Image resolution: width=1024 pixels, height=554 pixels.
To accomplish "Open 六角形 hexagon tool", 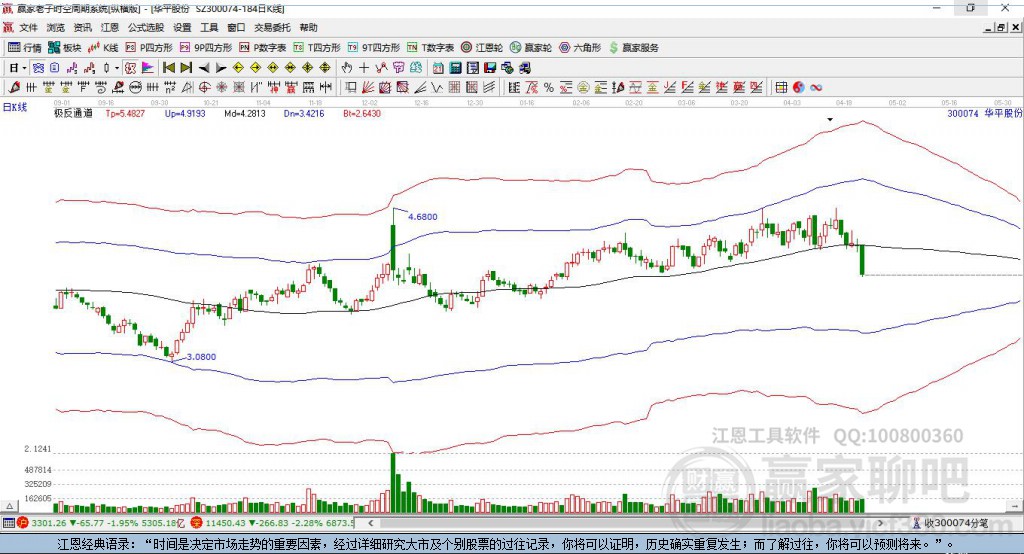I will (580, 48).
